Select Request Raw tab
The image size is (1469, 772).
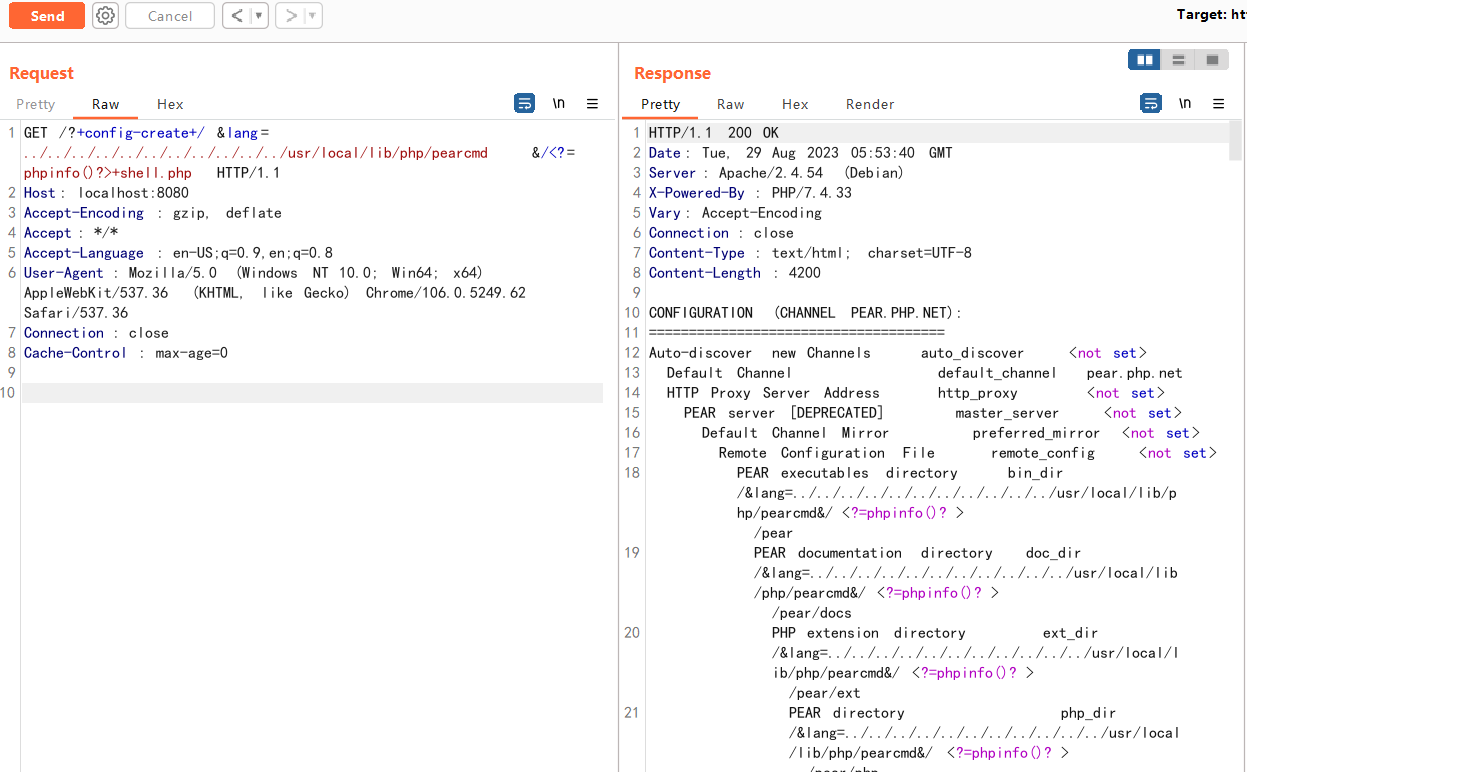point(105,104)
